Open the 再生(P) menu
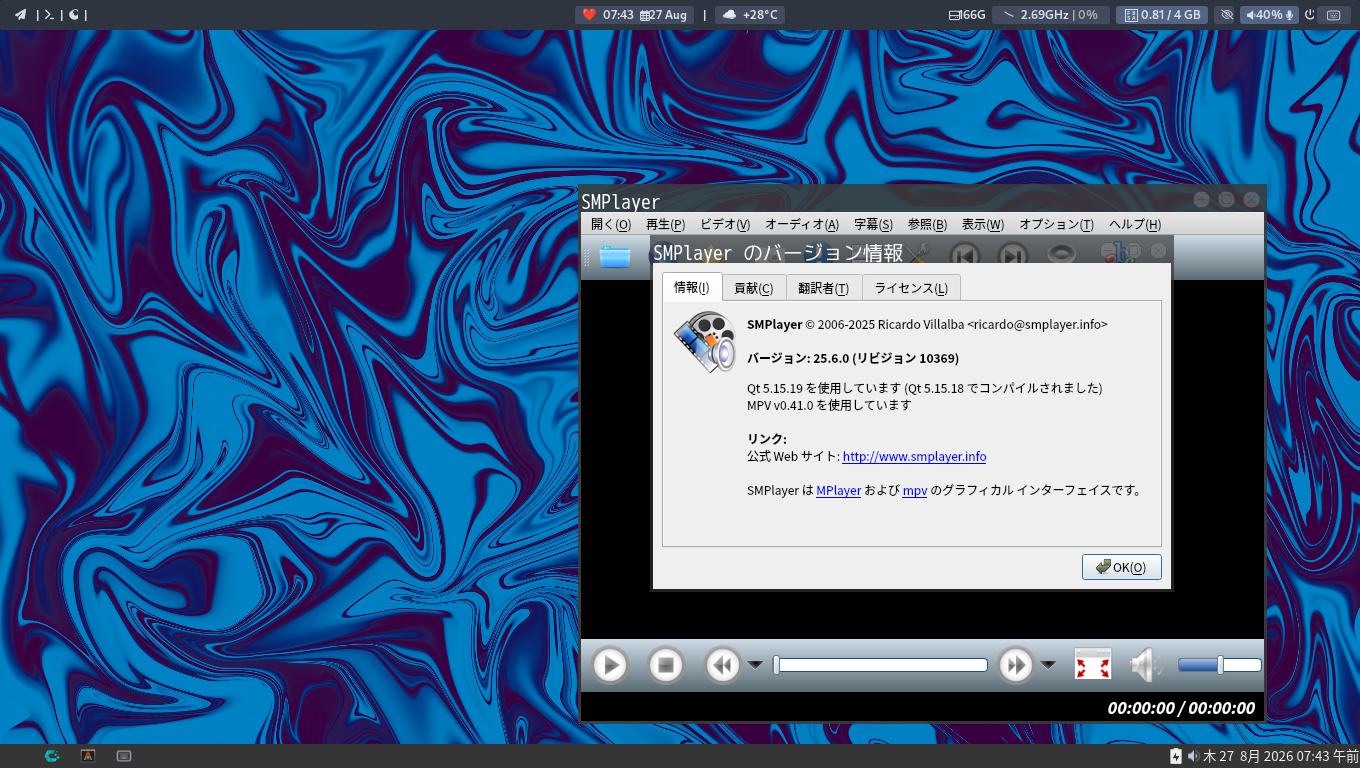 [665, 225]
